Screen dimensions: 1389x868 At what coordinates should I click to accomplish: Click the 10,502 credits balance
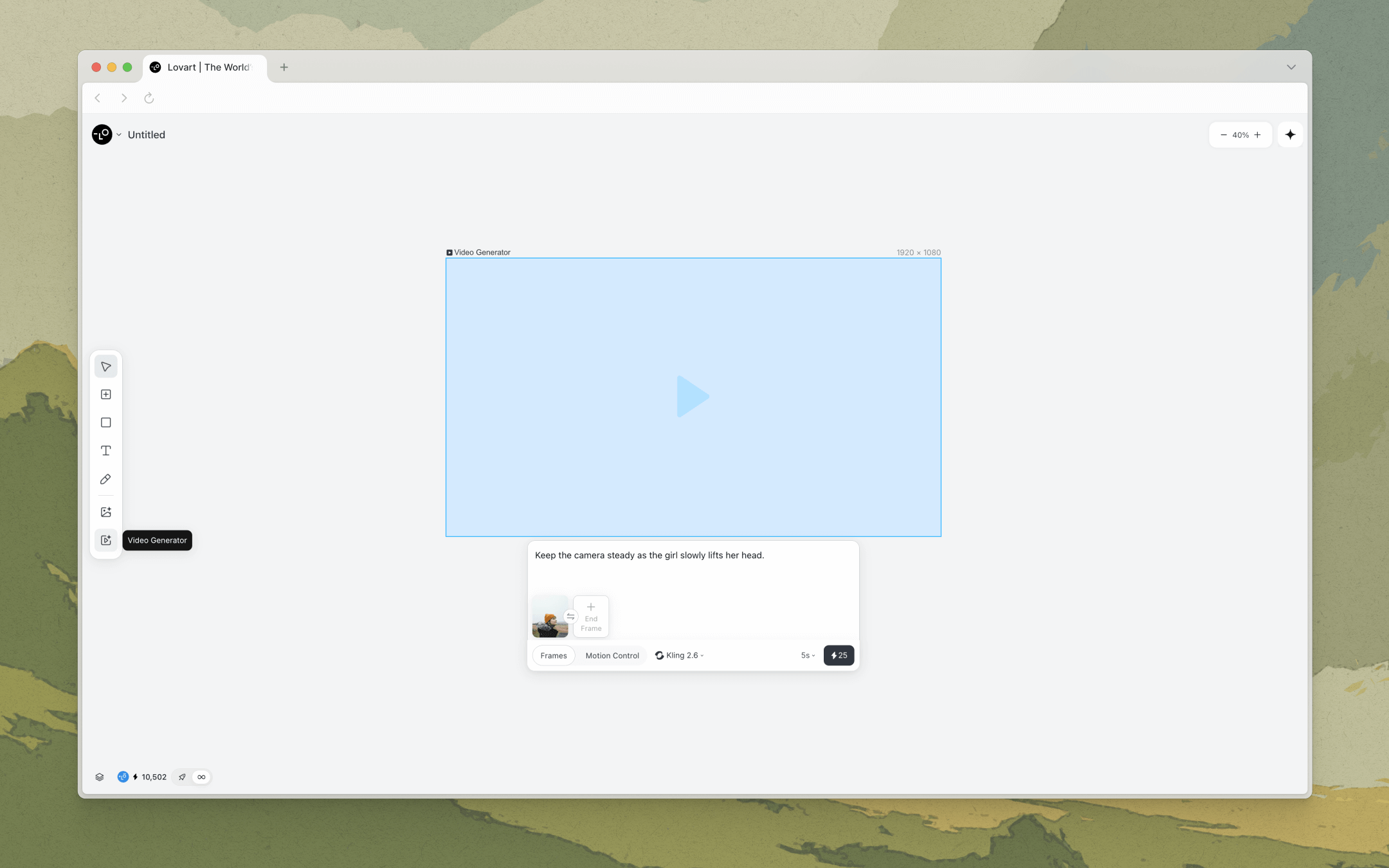pyautogui.click(x=154, y=777)
